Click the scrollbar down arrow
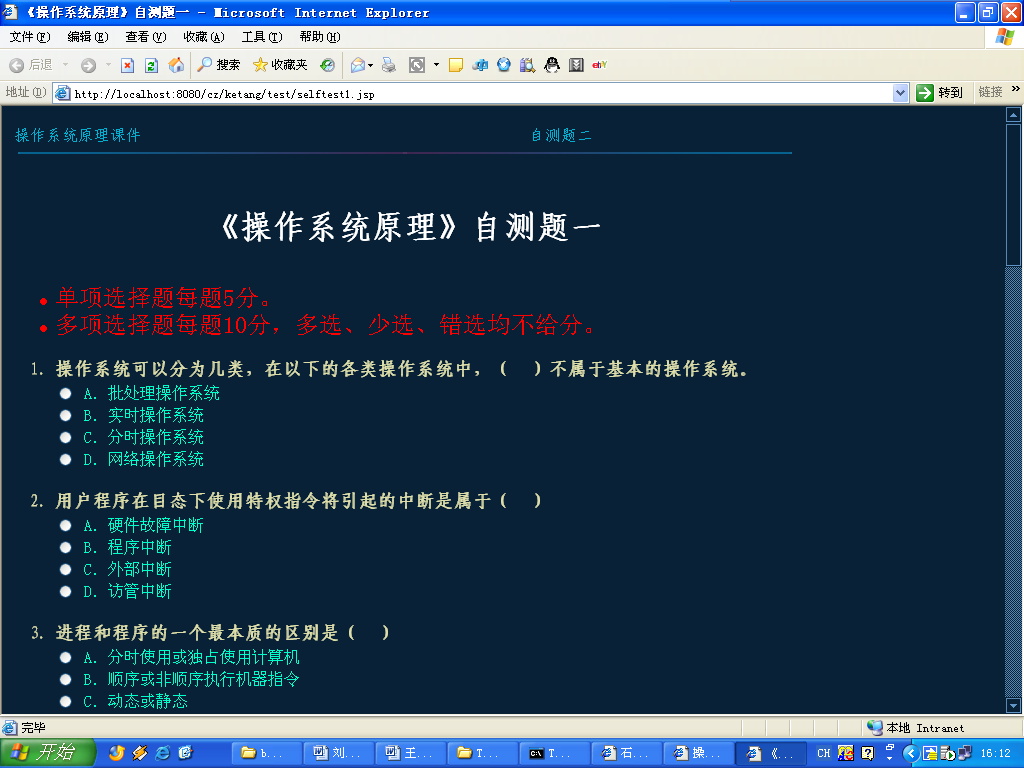The image size is (1024, 768). [x=1014, y=705]
